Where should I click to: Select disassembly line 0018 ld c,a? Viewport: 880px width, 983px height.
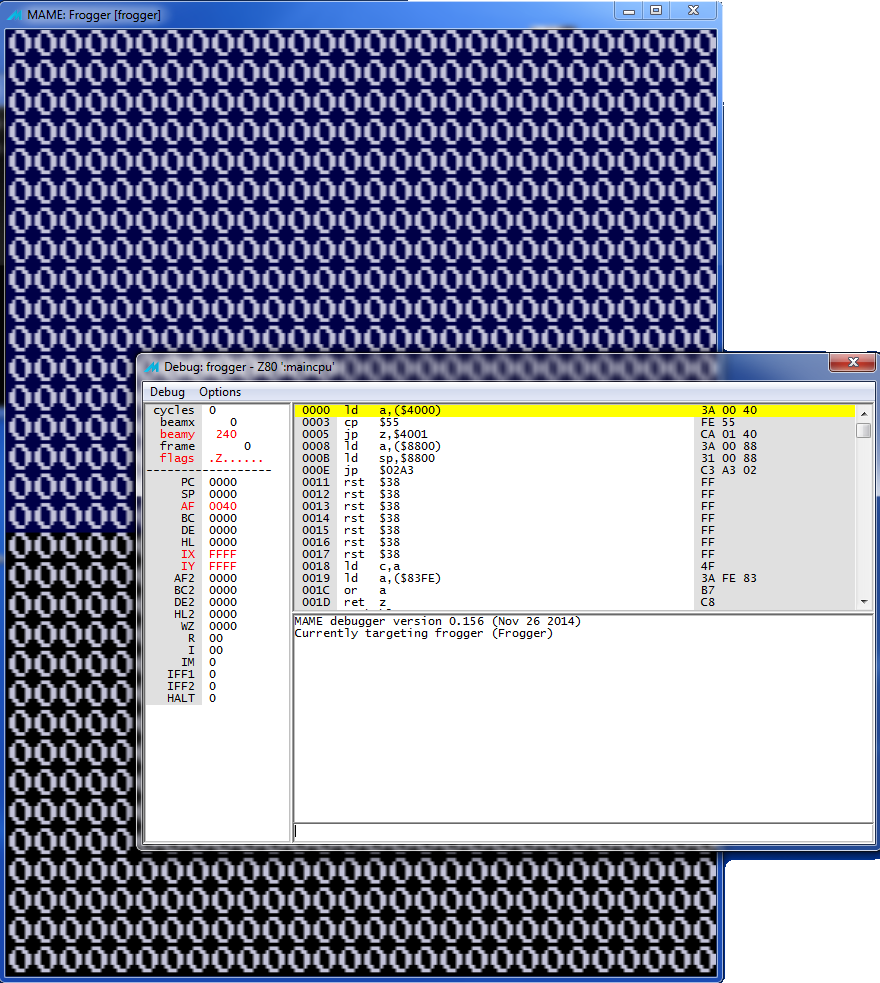click(575, 566)
